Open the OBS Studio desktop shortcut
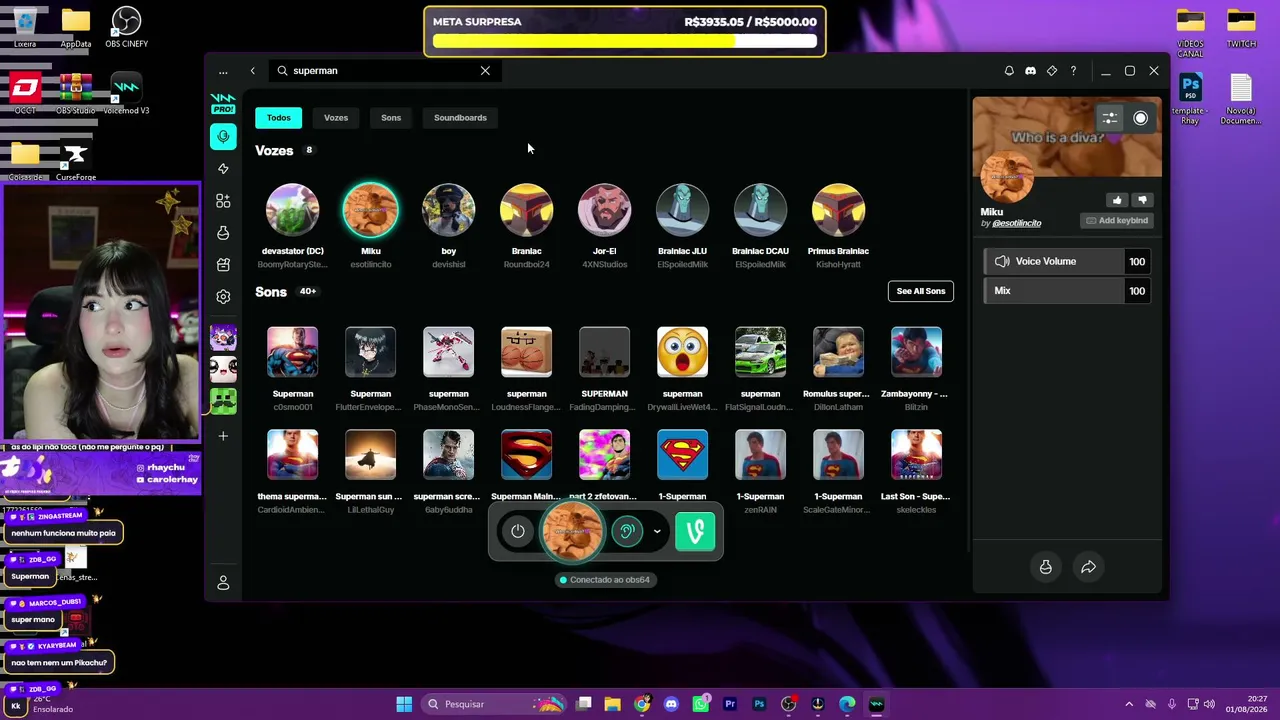 75,94
